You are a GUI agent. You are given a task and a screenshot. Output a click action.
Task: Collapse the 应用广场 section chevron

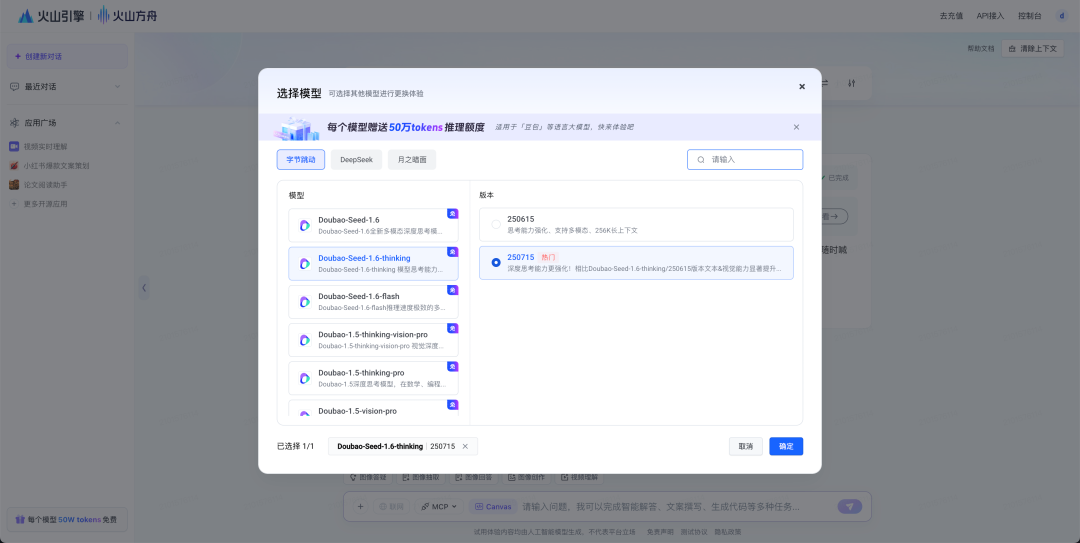click(x=117, y=123)
